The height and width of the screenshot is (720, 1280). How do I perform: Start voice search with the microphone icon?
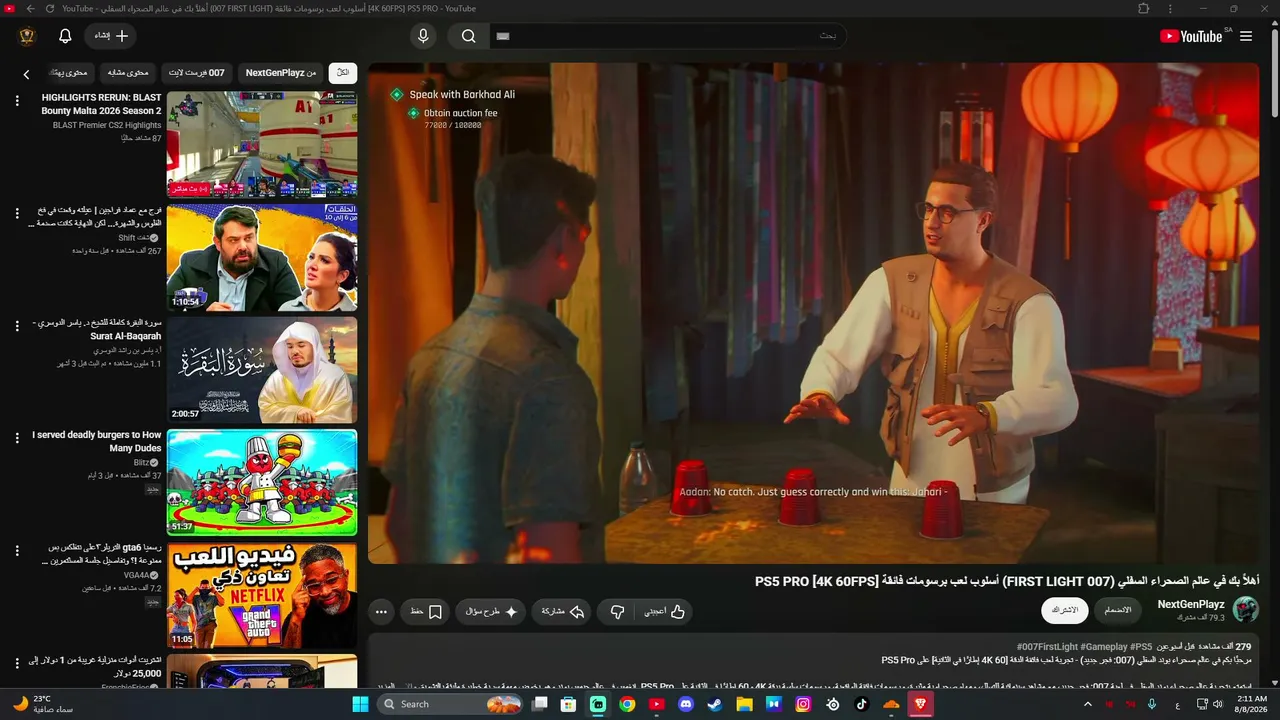(423, 36)
